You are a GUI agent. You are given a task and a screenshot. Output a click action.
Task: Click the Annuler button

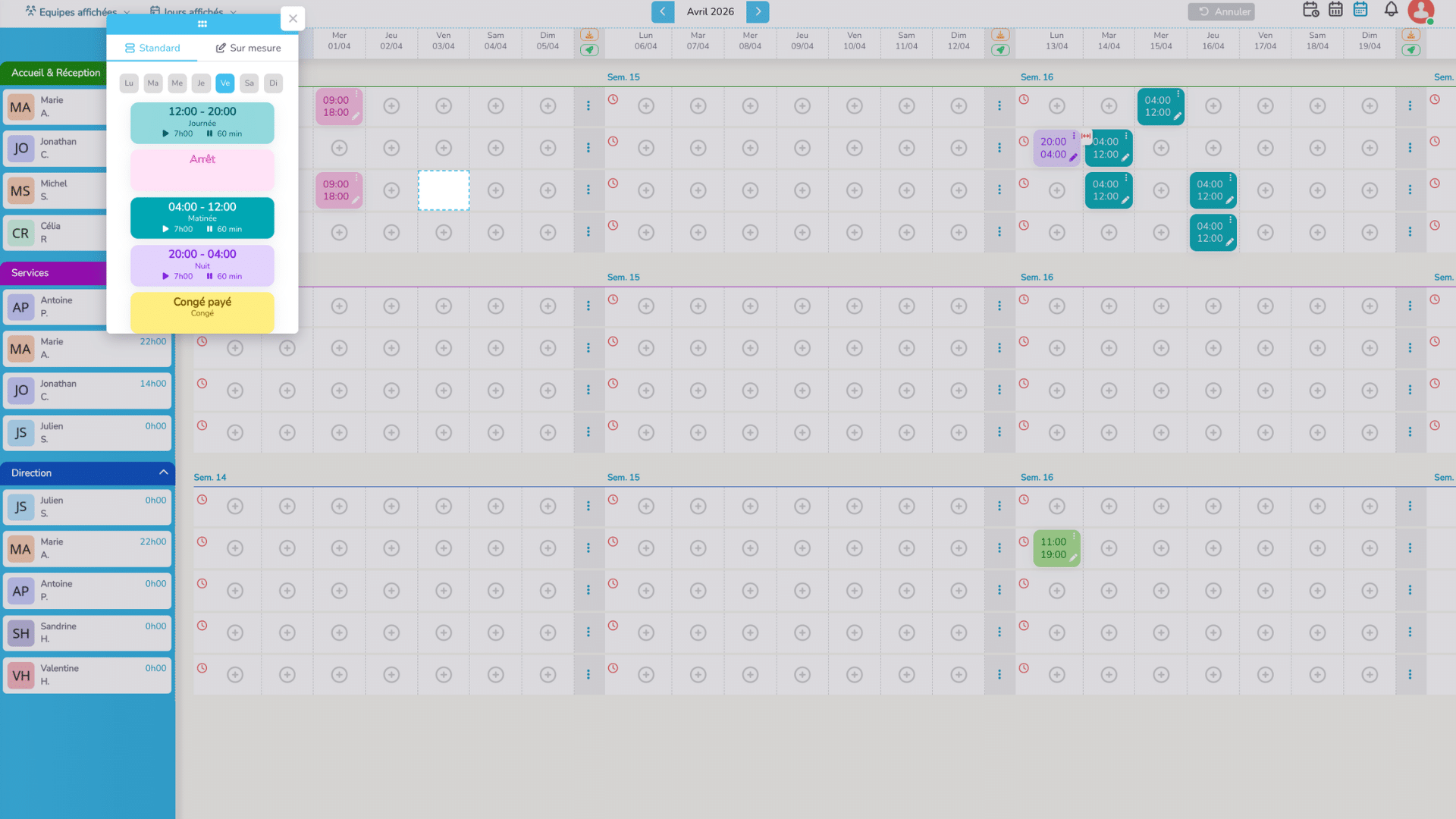[1222, 11]
